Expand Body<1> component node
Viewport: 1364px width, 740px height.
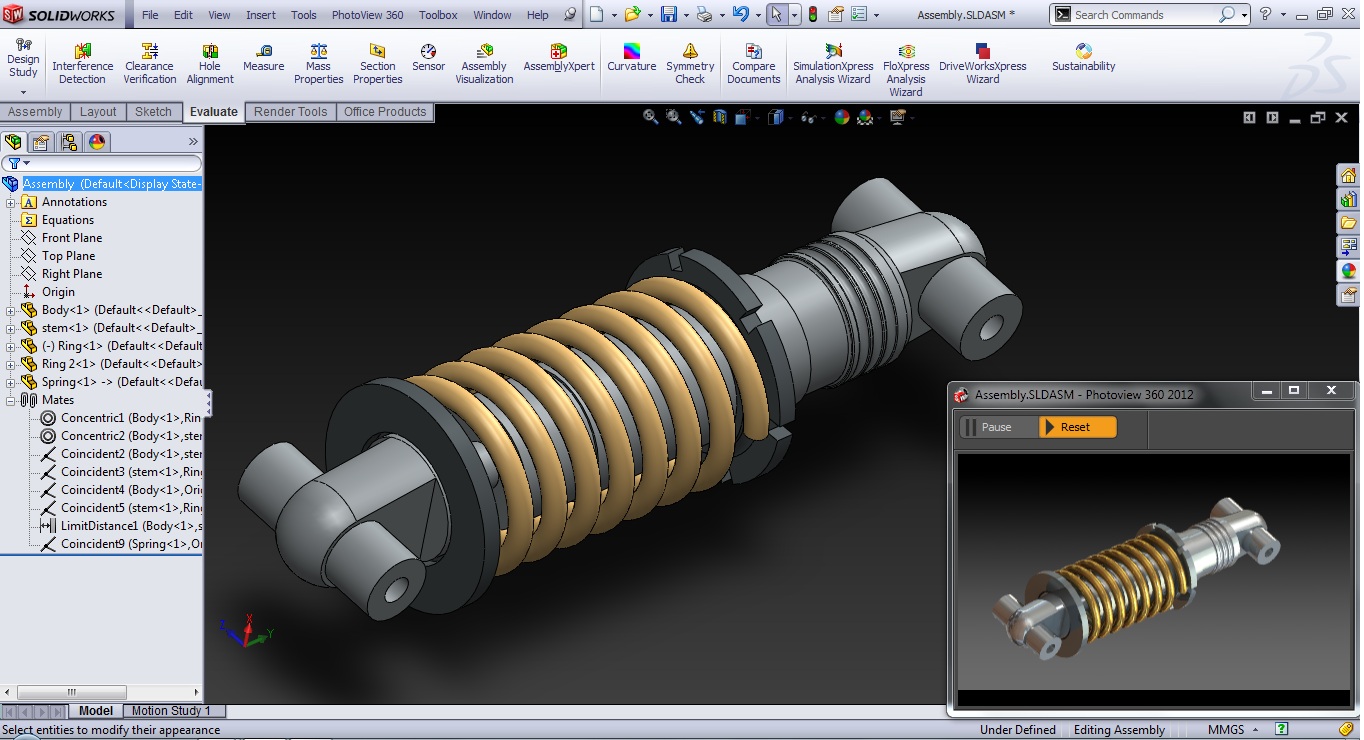pyautogui.click(x=11, y=310)
